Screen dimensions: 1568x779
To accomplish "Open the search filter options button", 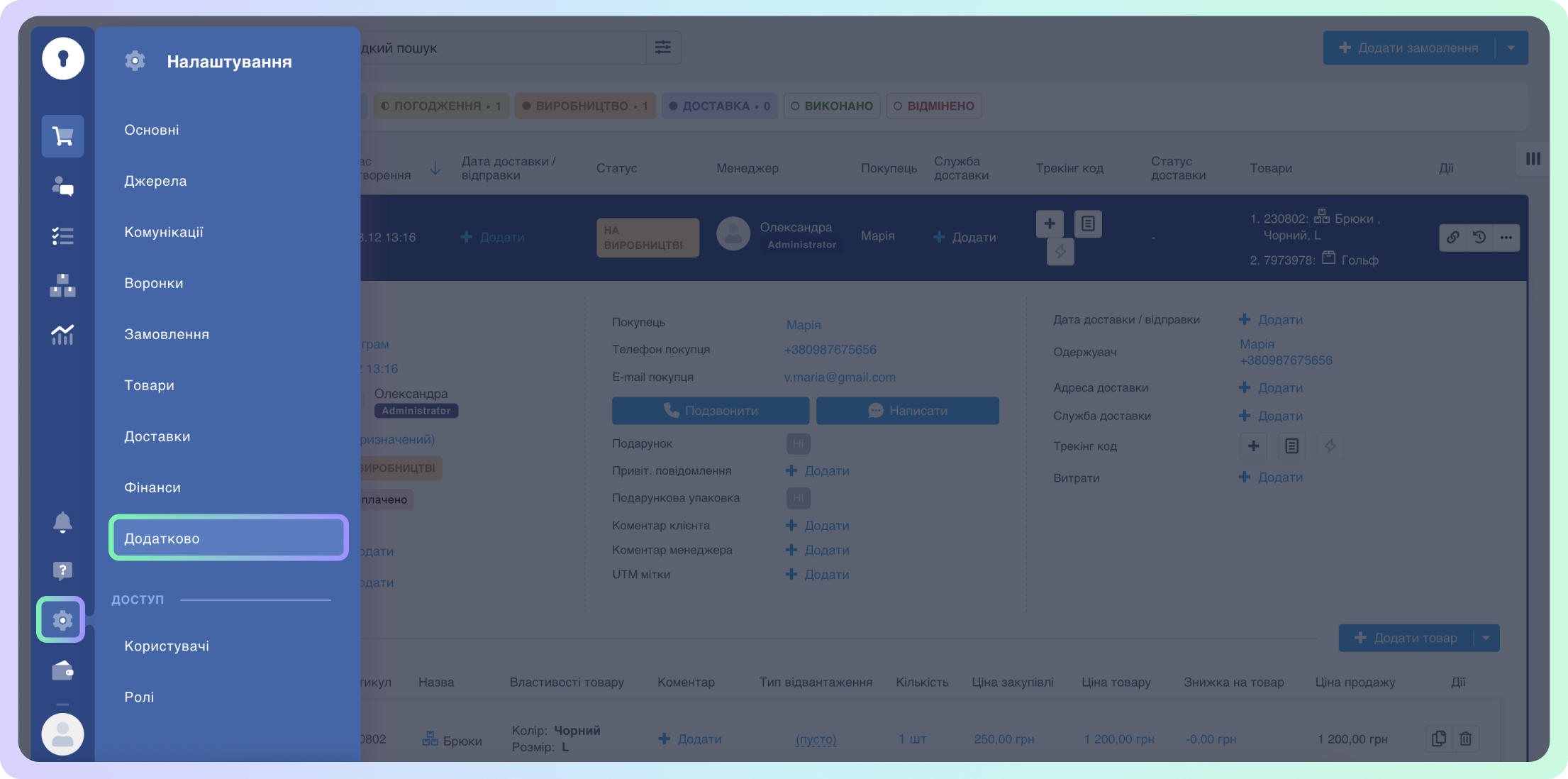I will pyautogui.click(x=663, y=48).
